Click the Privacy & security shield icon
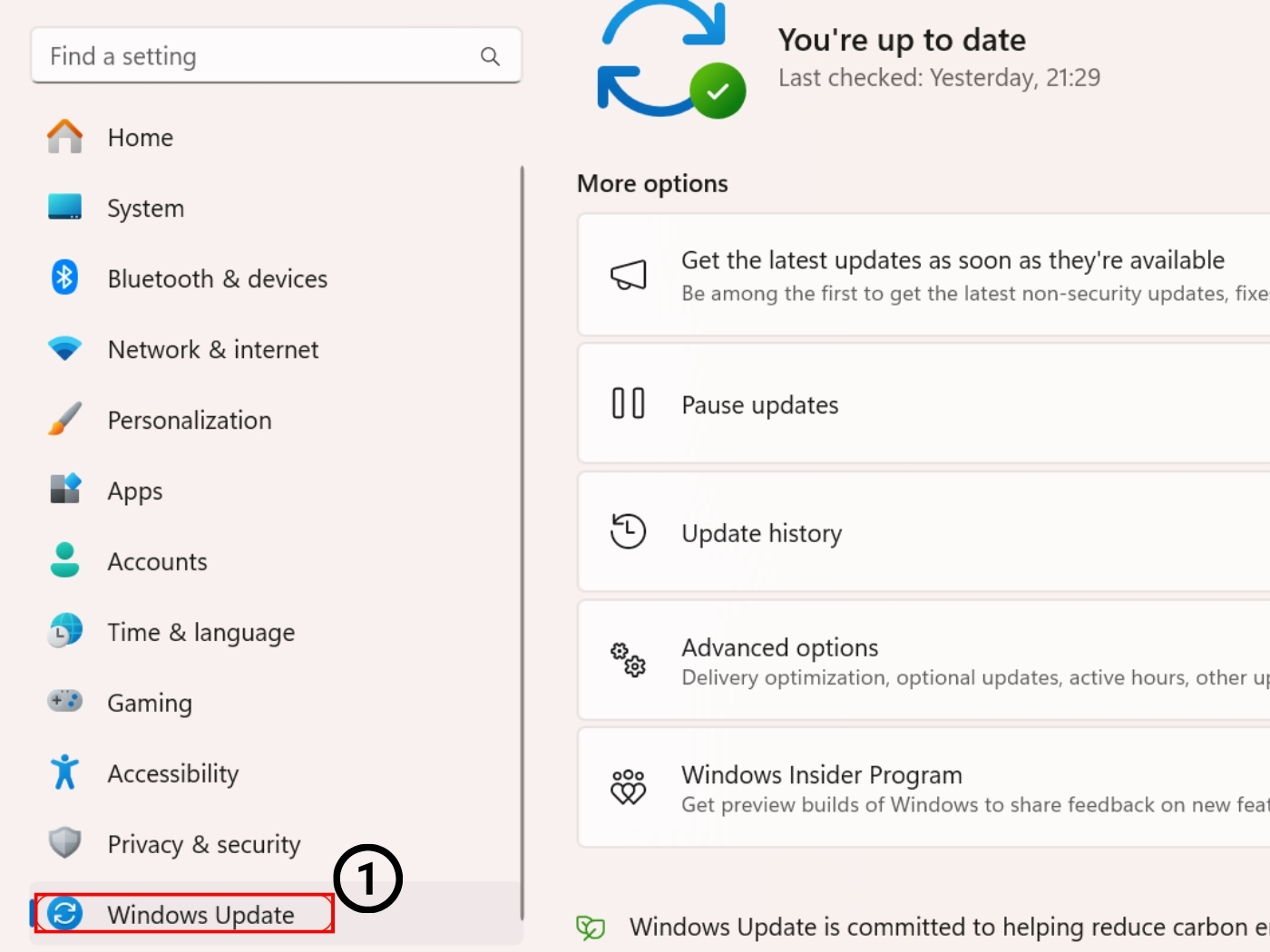Image resolution: width=1270 pixels, height=952 pixels. tap(64, 842)
